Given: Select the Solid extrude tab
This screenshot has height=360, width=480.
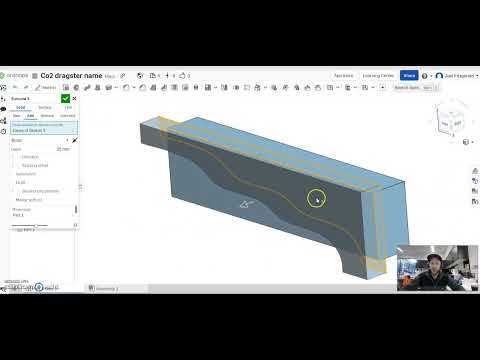Looking at the screenshot, I should (x=21, y=107).
